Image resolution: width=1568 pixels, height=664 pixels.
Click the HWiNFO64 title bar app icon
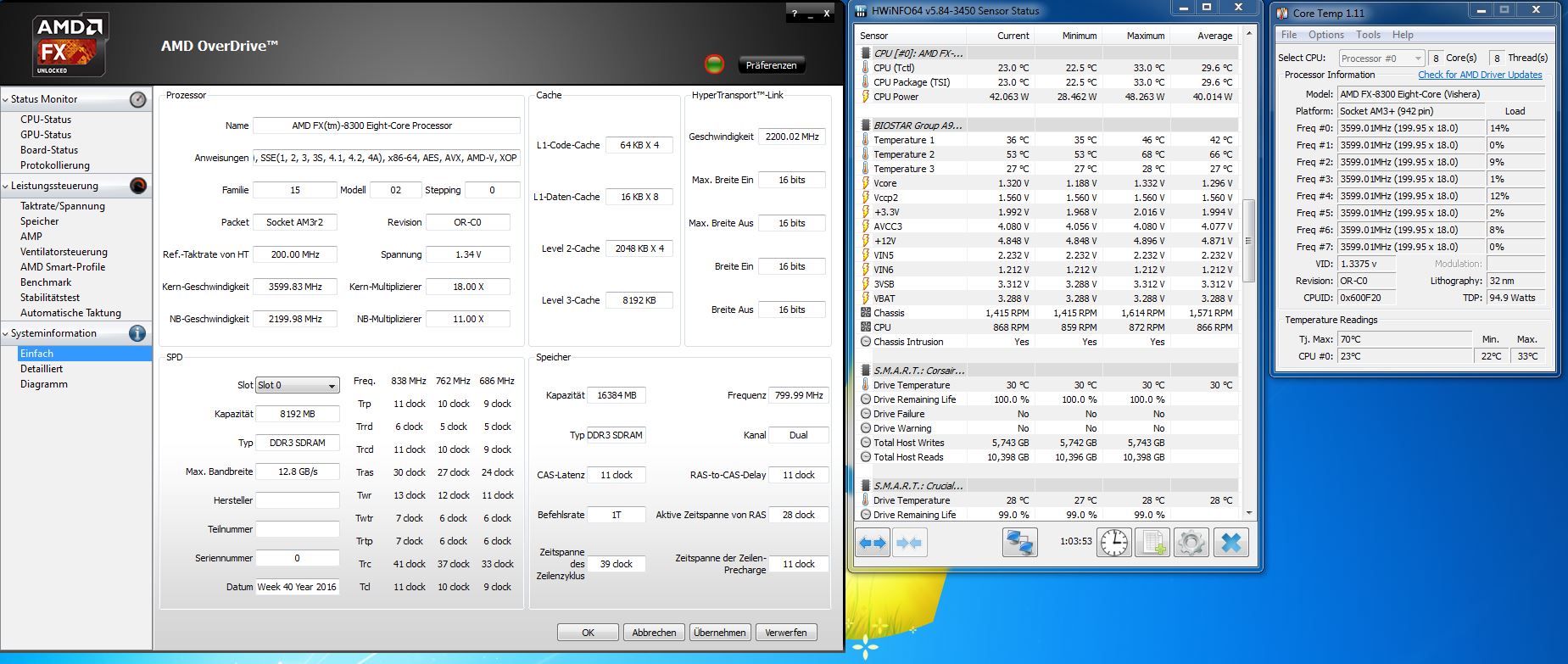862,11
